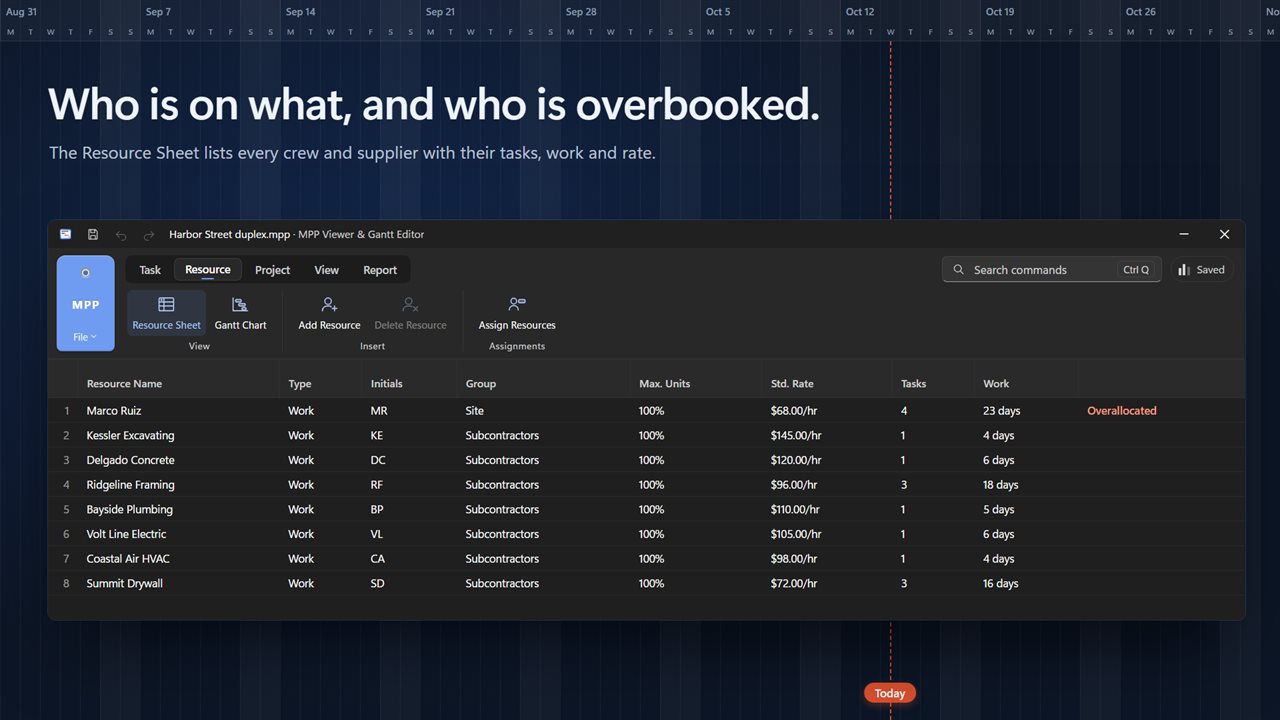This screenshot has width=1280, height=720.
Task: Open the Report ribbon tab
Action: tap(380, 270)
